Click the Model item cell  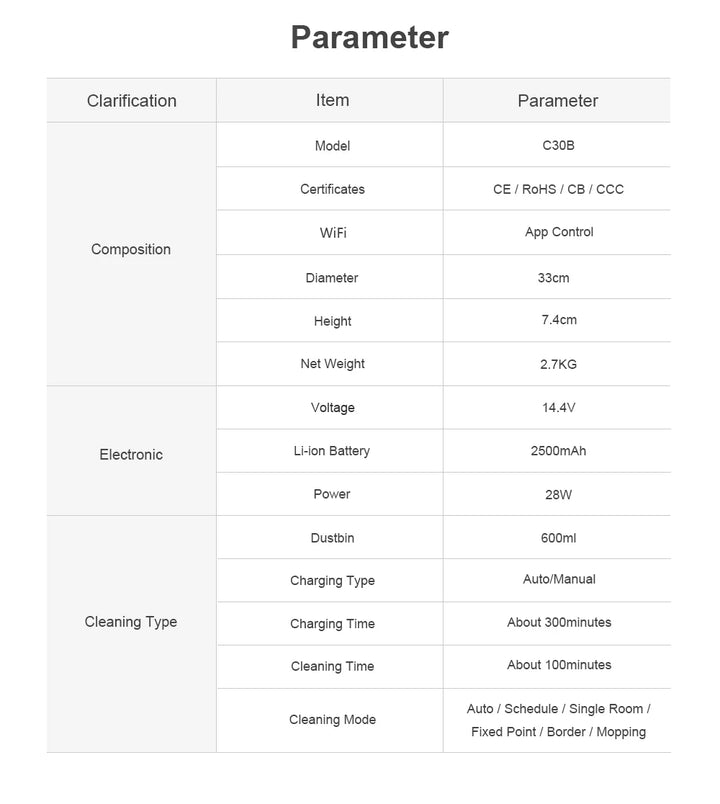pos(332,145)
